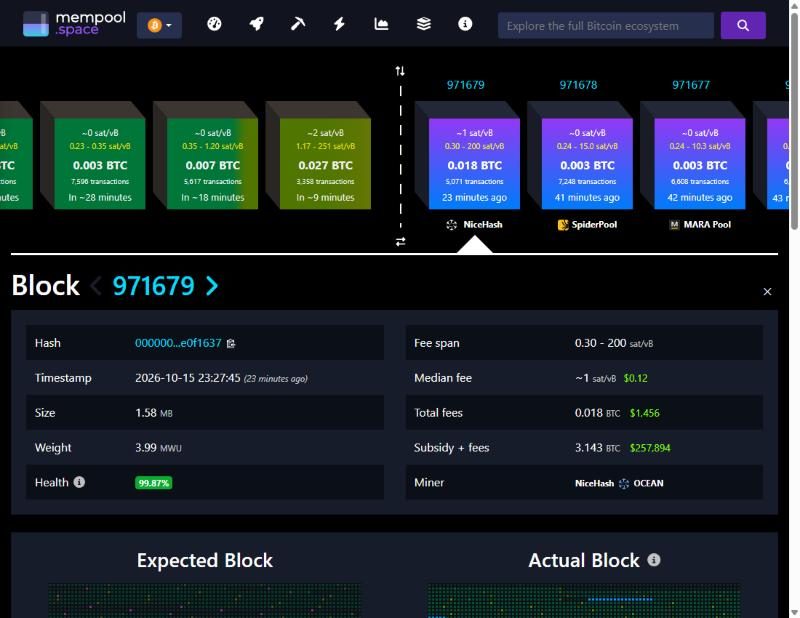Select mempool block arriving in ~18 minutes
The width and height of the screenshot is (800, 618).
coord(213,164)
